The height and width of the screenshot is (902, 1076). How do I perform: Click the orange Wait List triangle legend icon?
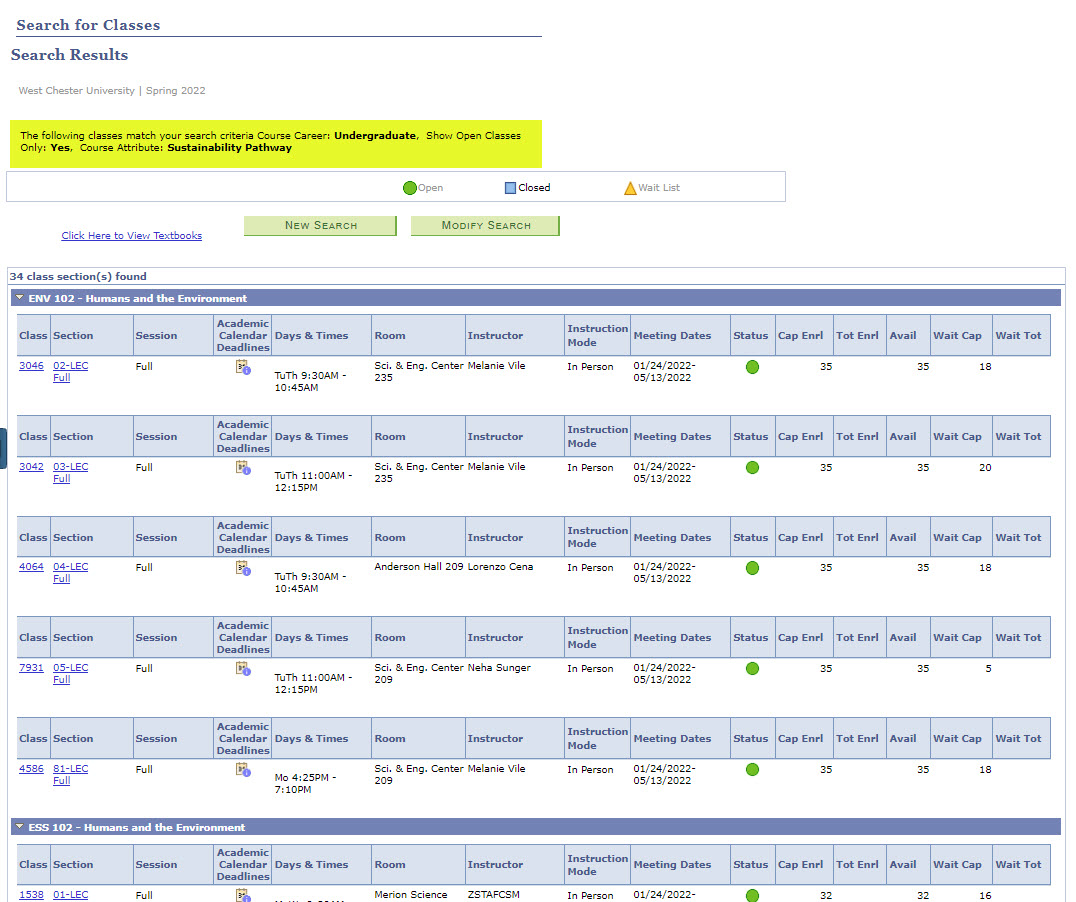click(630, 188)
